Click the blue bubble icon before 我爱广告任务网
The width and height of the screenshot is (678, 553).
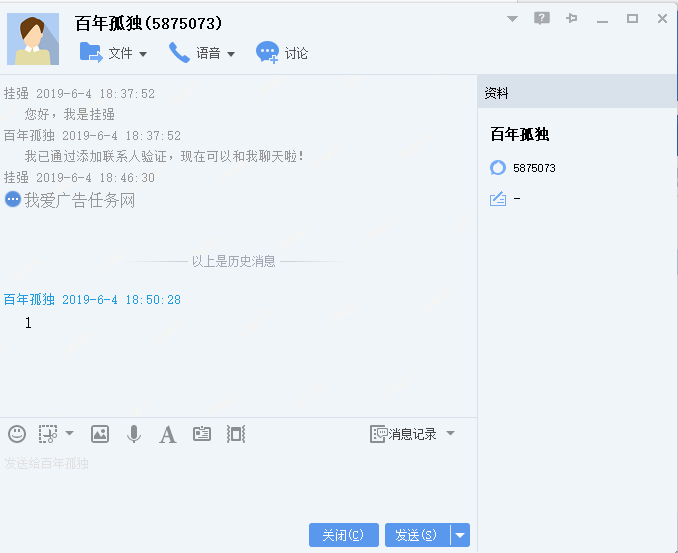pyautogui.click(x=13, y=199)
